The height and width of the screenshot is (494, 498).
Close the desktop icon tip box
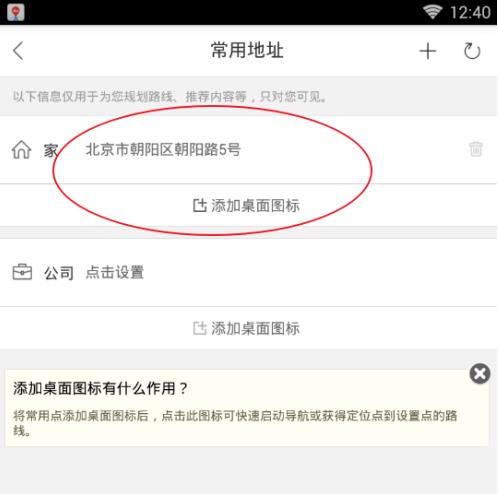pos(480,373)
